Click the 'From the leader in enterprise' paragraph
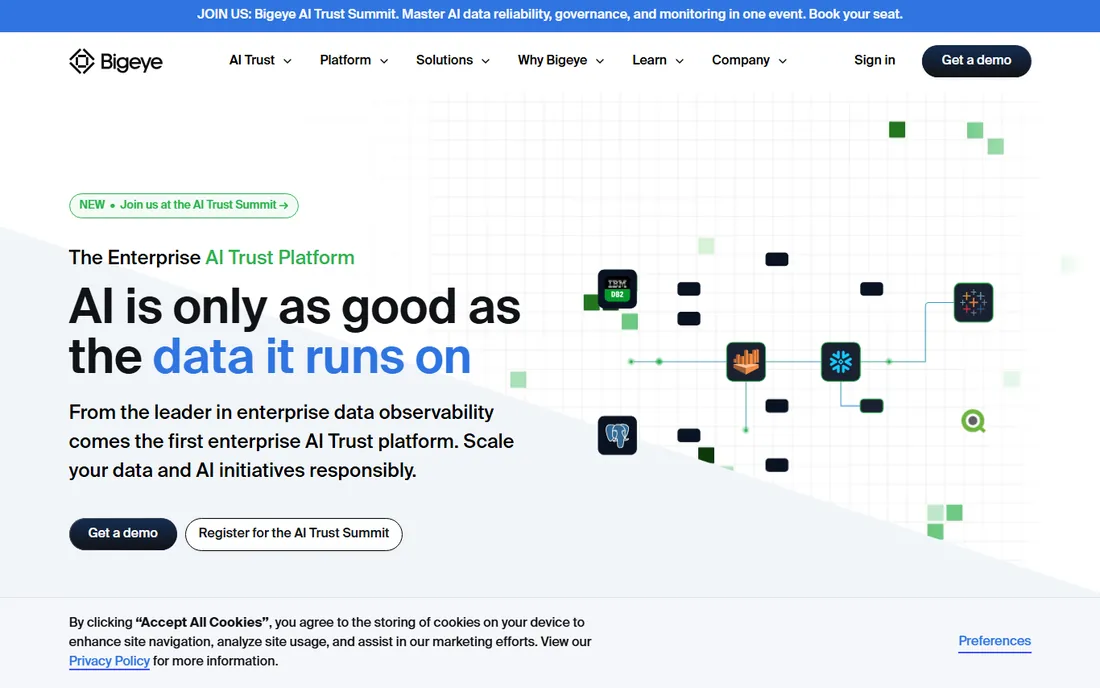 (x=291, y=441)
